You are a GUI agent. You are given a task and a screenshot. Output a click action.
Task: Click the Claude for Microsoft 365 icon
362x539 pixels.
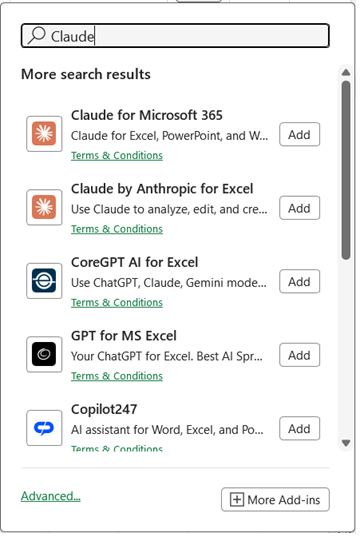(44, 134)
